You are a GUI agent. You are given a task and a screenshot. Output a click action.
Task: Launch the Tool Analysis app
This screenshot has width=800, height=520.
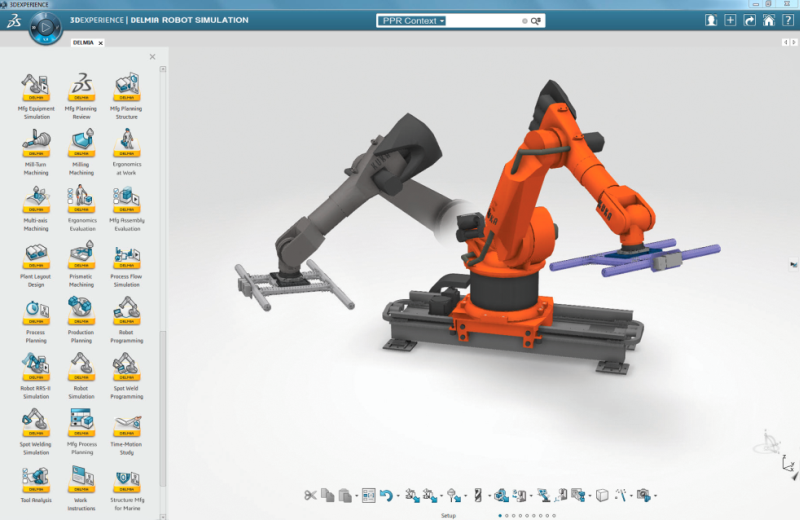36,485
